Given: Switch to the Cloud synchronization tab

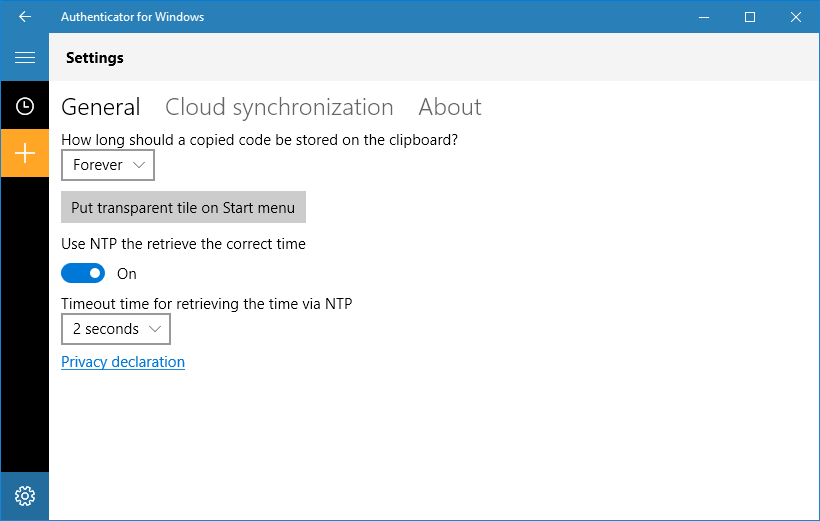Looking at the screenshot, I should 279,107.
